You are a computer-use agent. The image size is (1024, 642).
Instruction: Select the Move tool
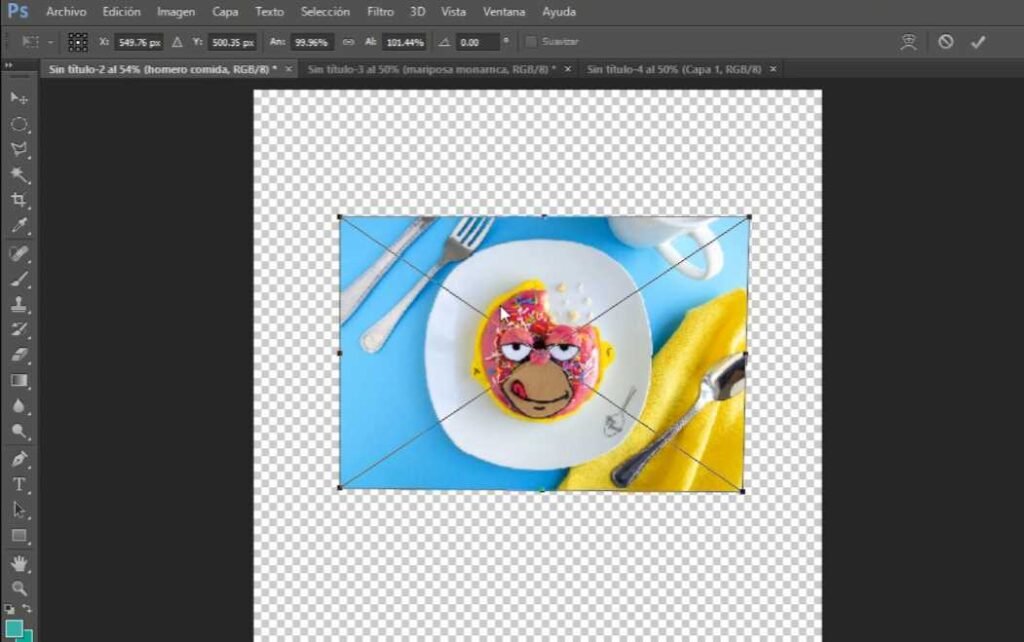[x=19, y=98]
